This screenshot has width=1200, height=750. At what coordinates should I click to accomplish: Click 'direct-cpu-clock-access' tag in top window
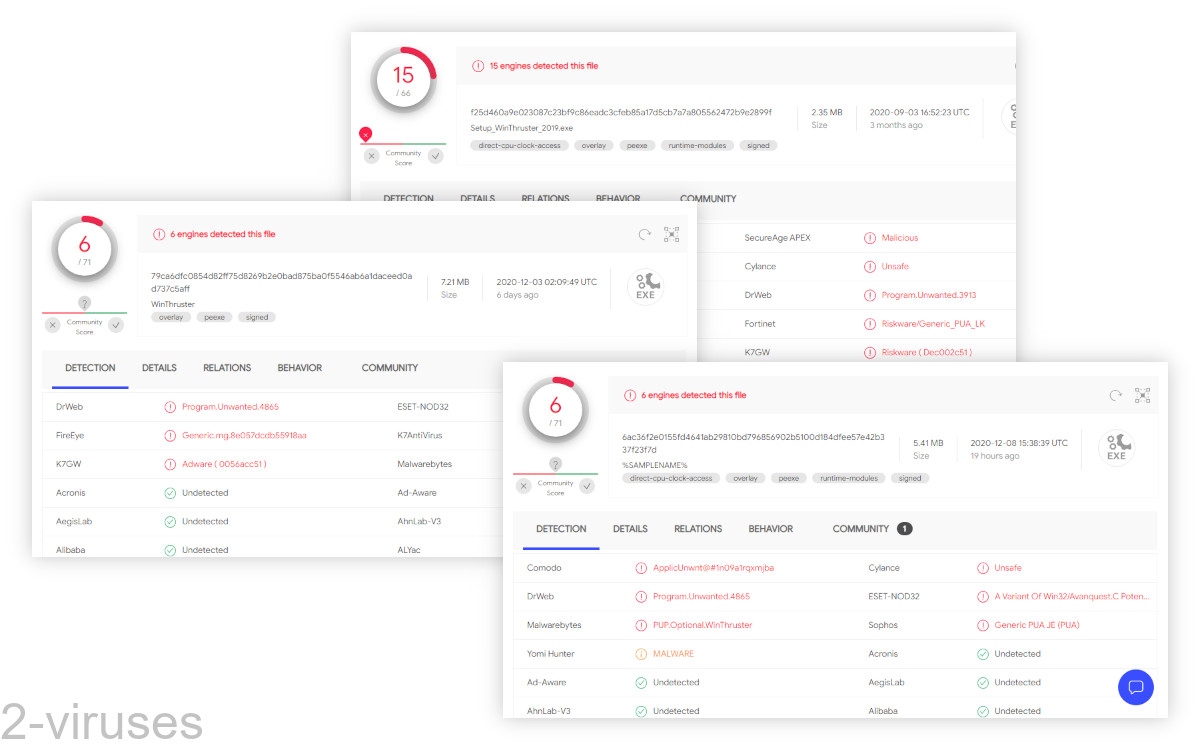tap(520, 145)
